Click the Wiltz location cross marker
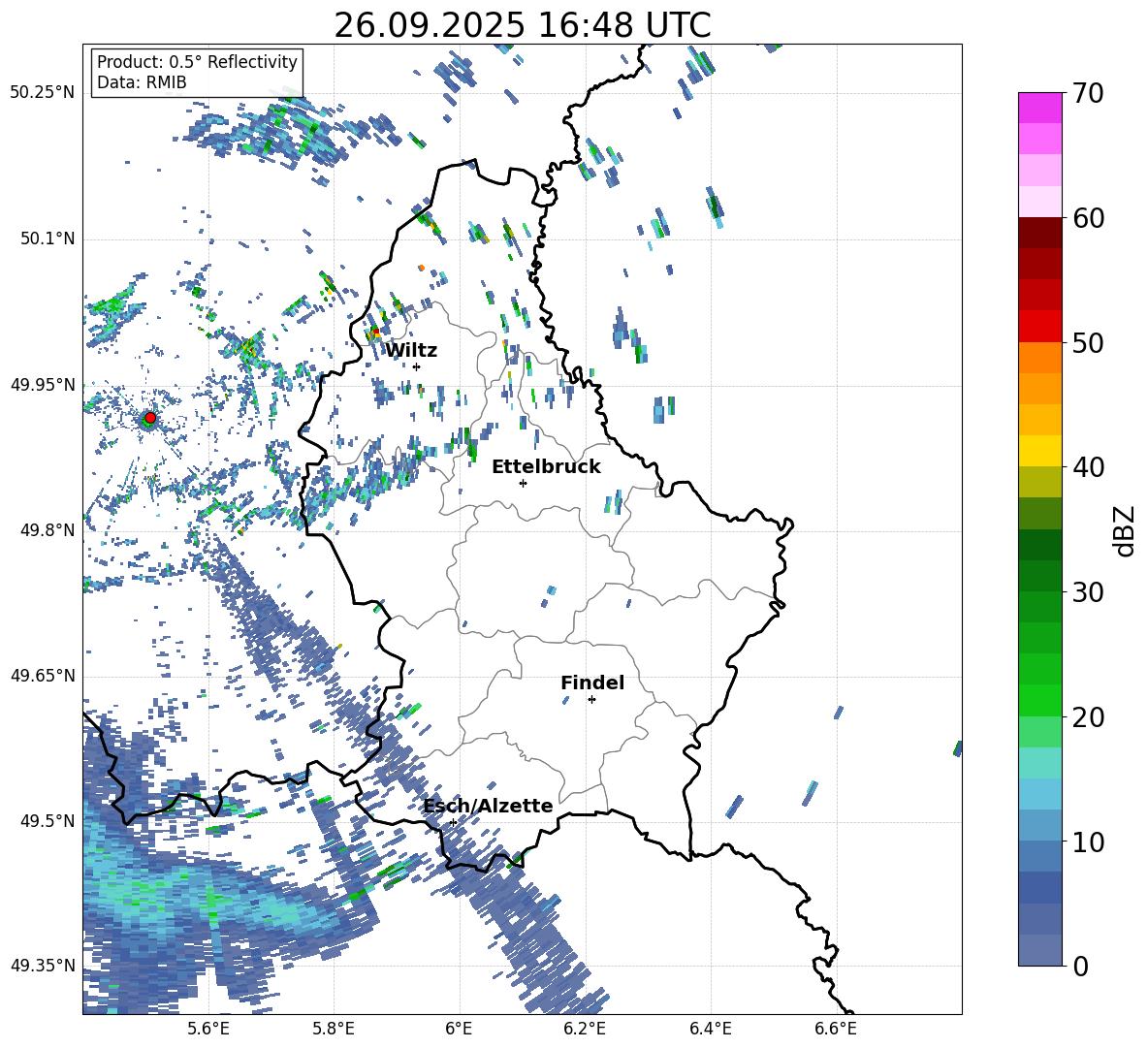This screenshot has height=1048, width=1148. point(417,366)
